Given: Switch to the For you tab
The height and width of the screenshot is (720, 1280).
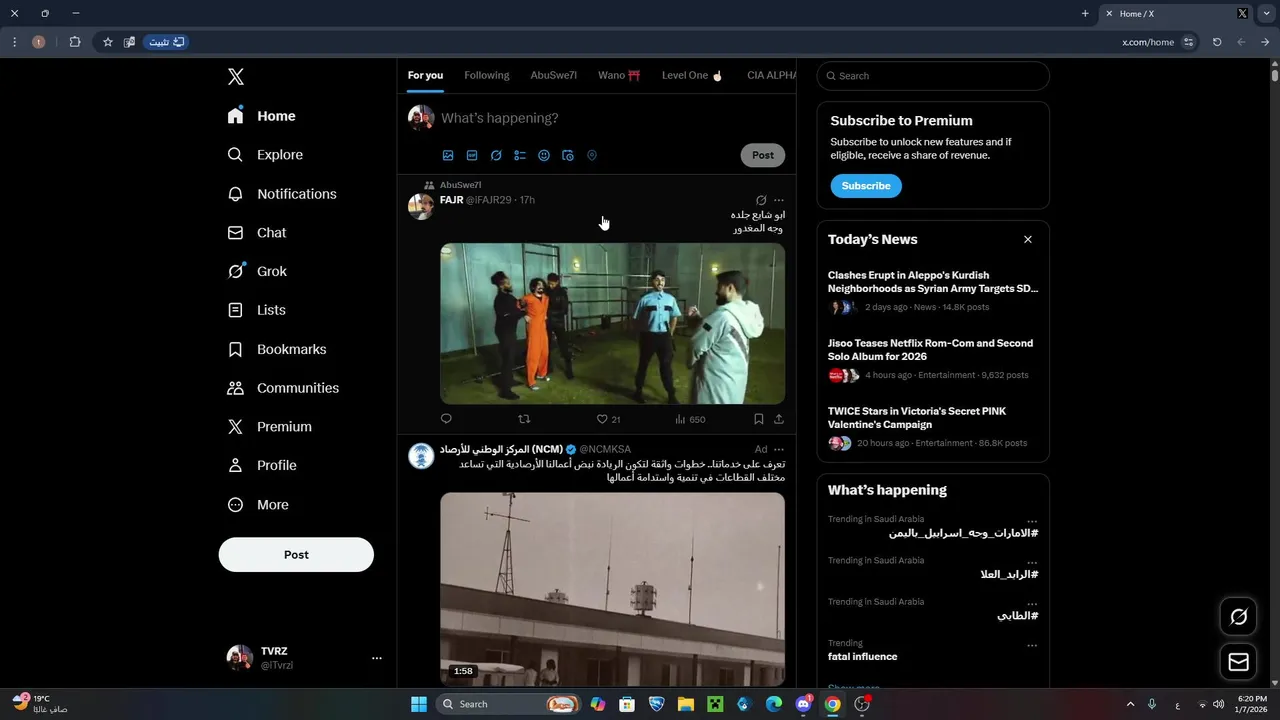Looking at the screenshot, I should (x=425, y=75).
